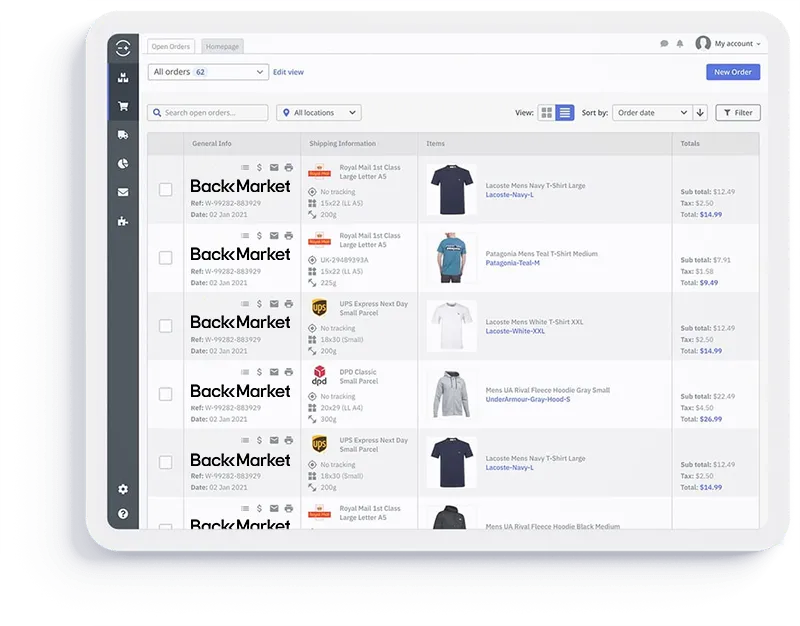Click dollar icon on Lacoste-White-XXL order
This screenshot has height=626, width=800.
(259, 304)
